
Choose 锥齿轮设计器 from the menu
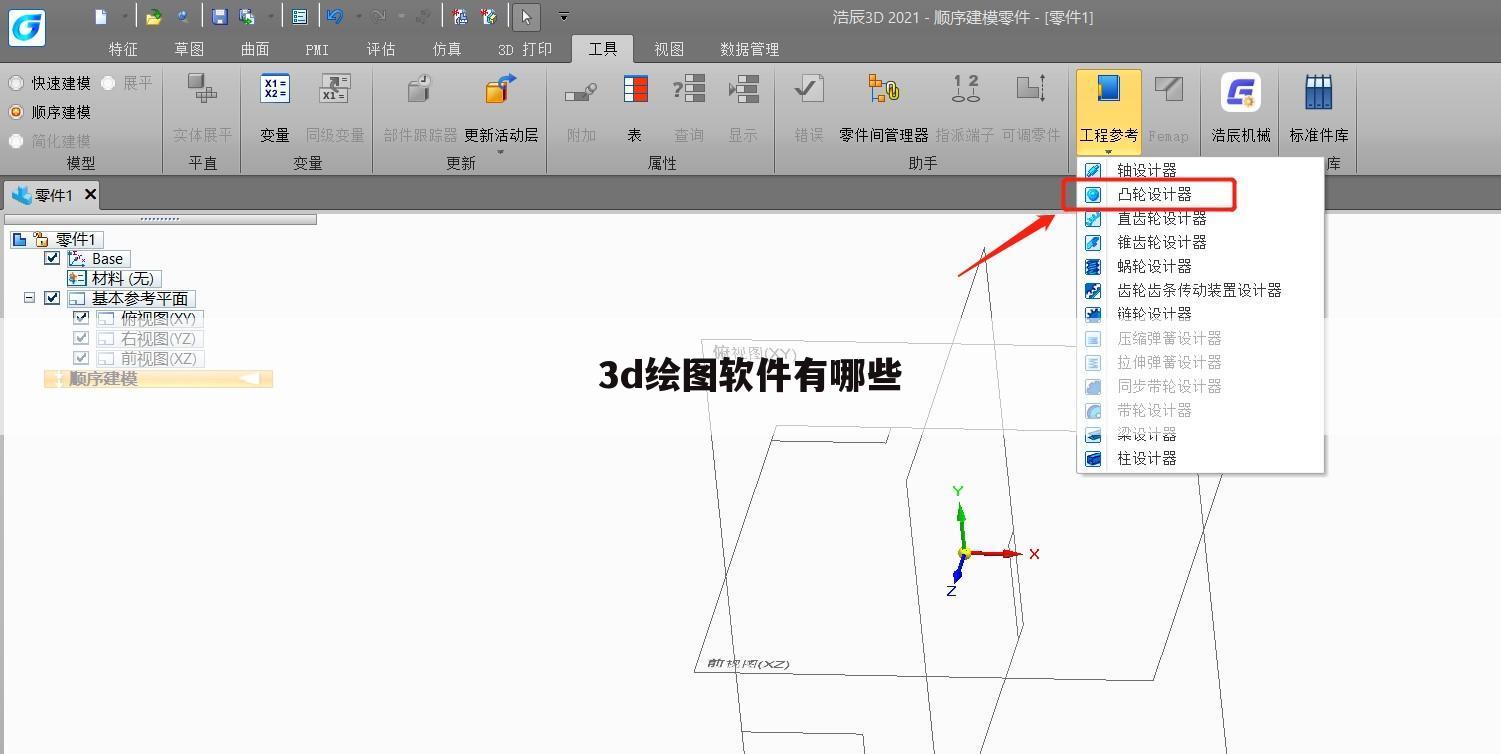point(1200,242)
